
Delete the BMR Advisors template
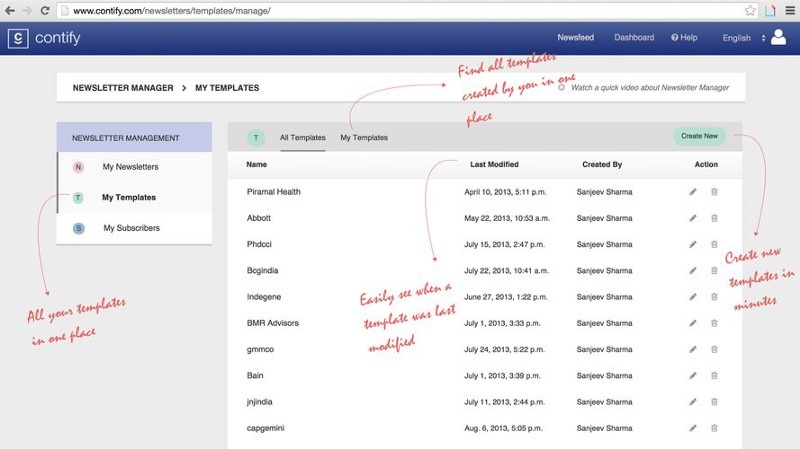[714, 323]
